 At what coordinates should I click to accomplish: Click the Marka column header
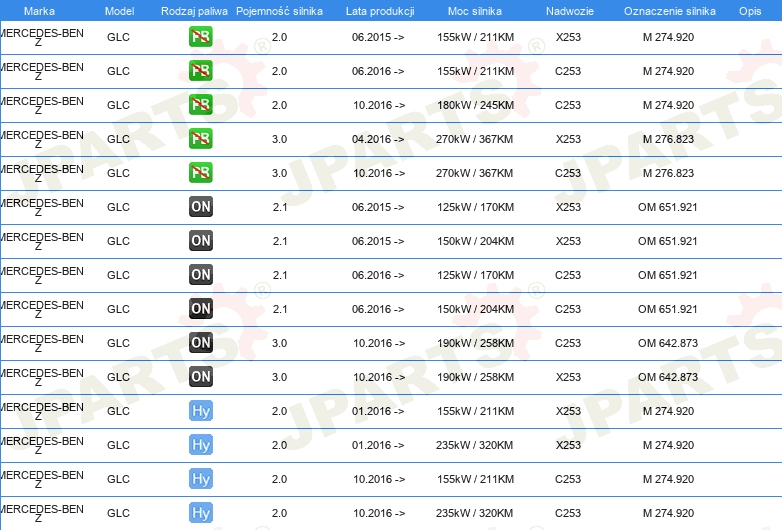click(x=39, y=11)
